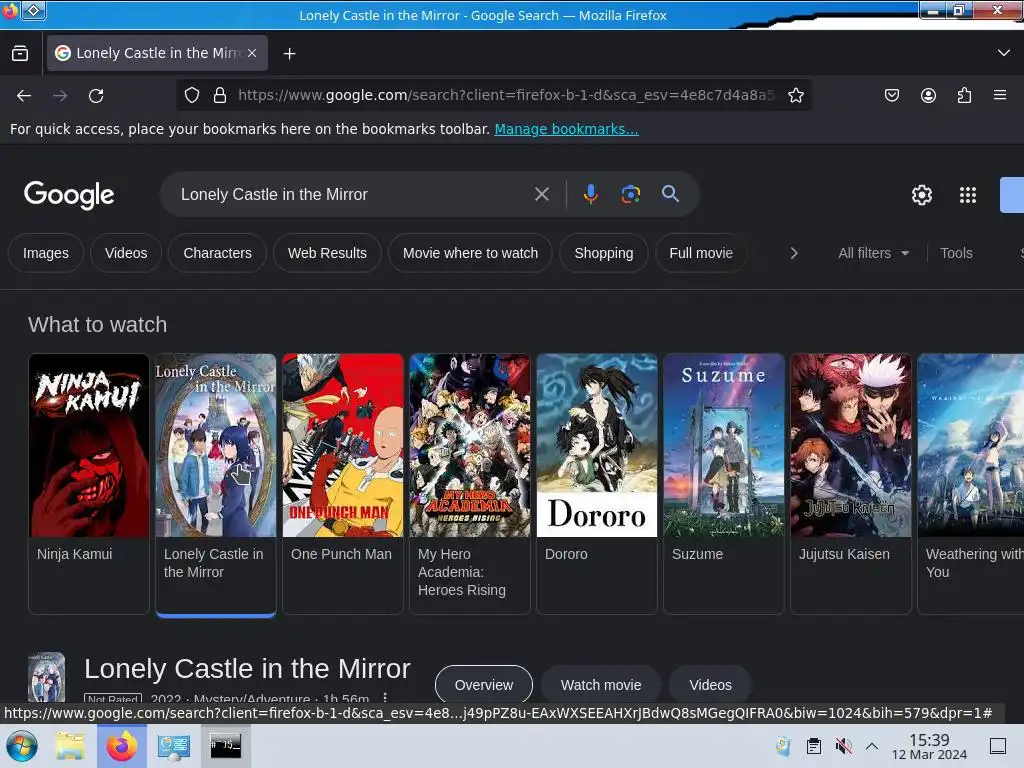Select Movie where to watch chip

pos(470,253)
